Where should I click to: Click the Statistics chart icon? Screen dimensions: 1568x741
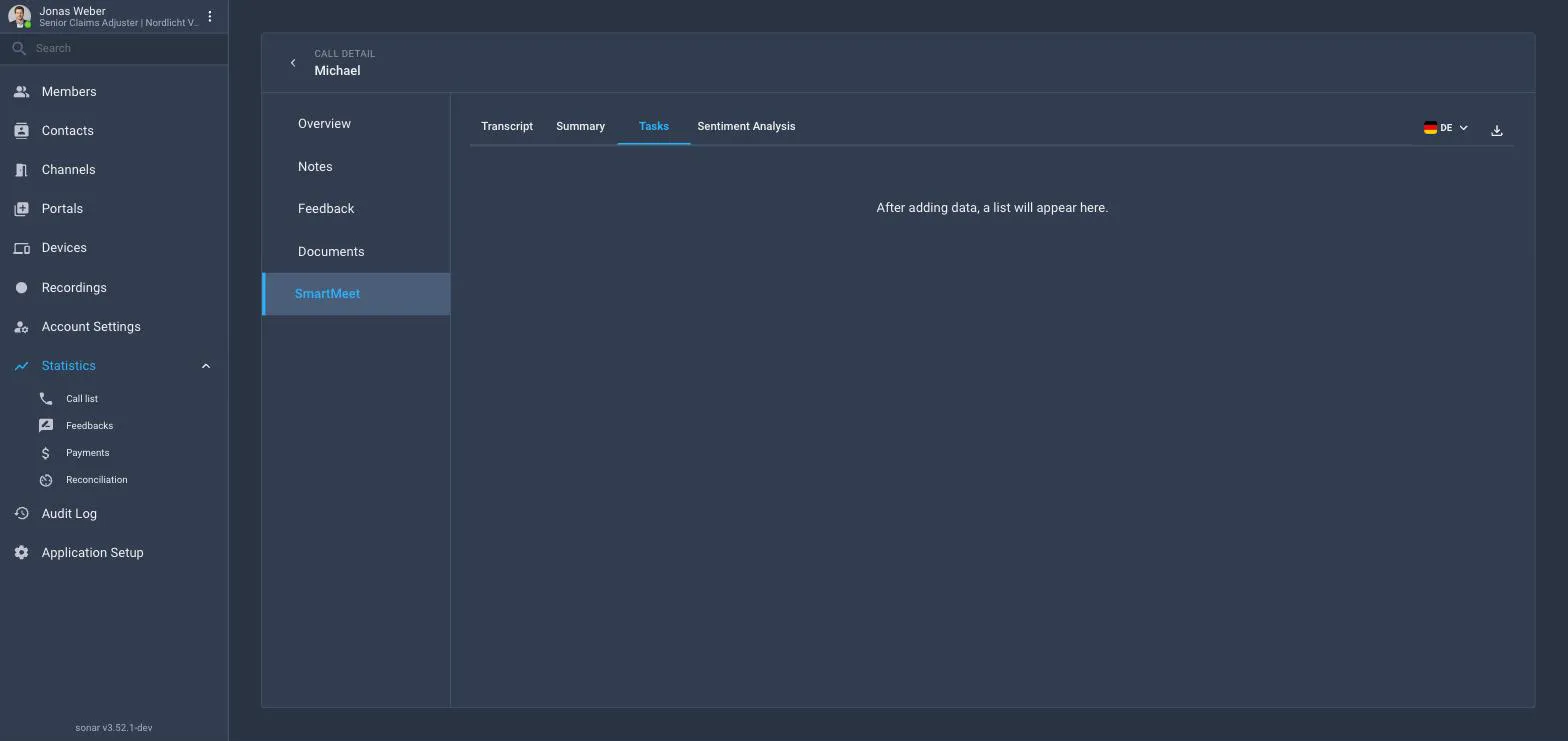click(21, 366)
